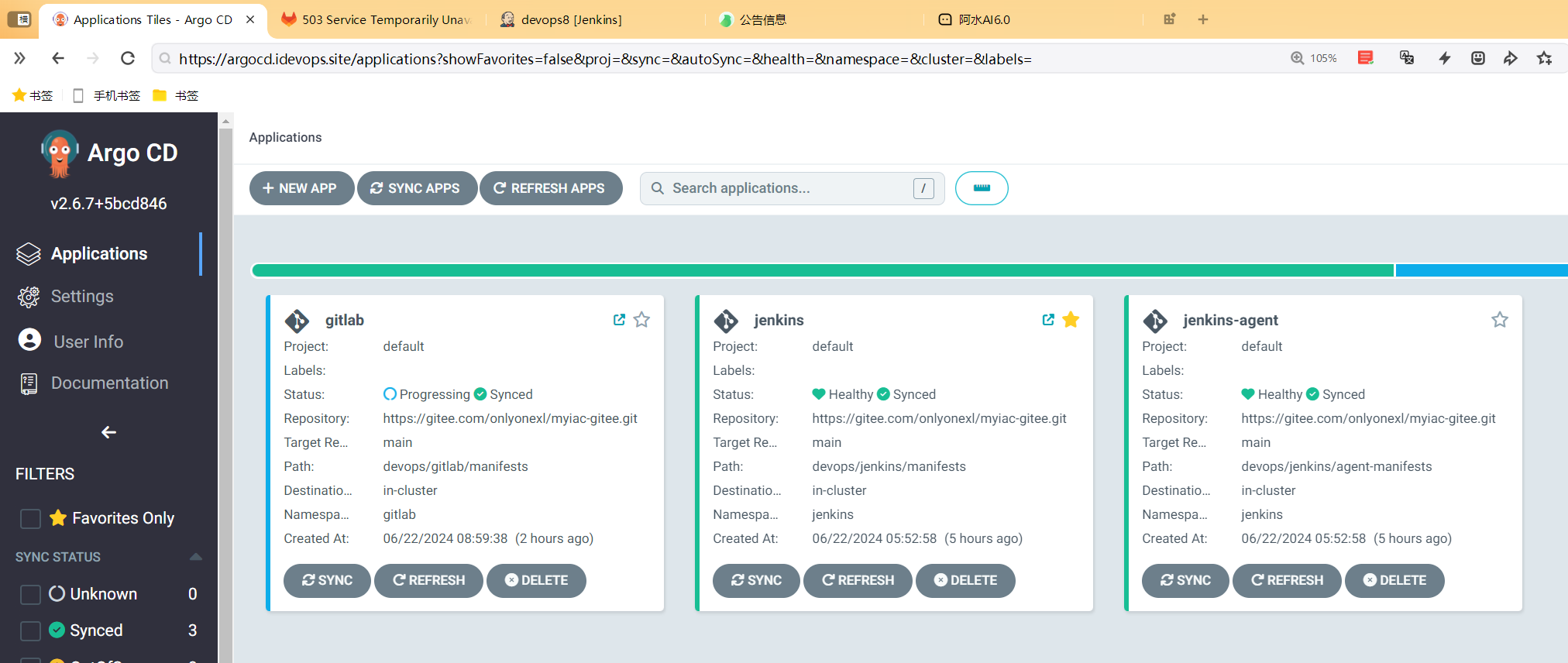Toggle the Favorites Only checkbox
Viewport: 1568px width, 663px height.
click(x=30, y=518)
